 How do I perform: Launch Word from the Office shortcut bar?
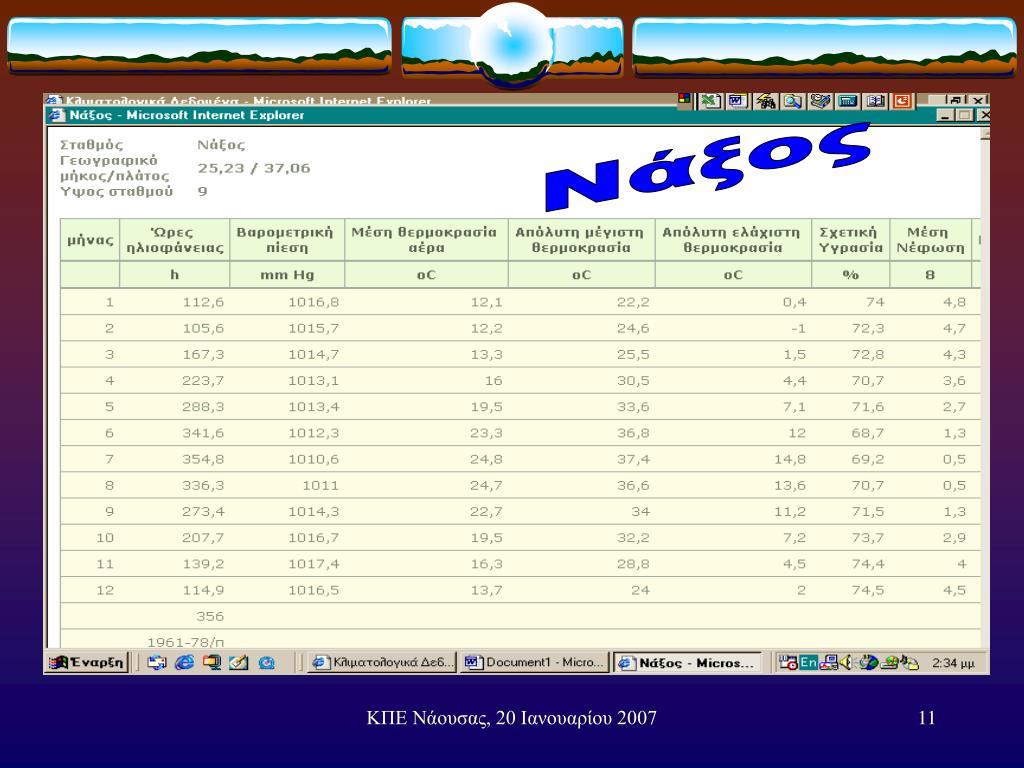pos(738,101)
